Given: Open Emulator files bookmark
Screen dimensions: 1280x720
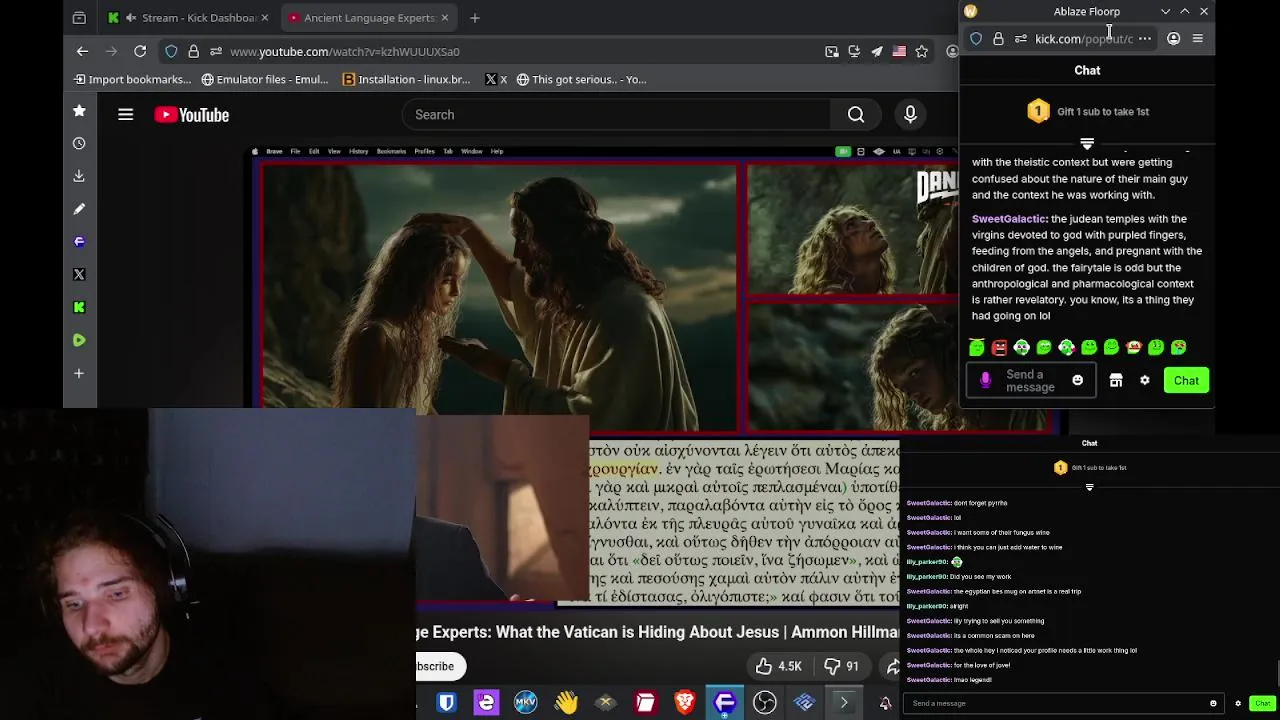Looking at the screenshot, I should (x=265, y=79).
